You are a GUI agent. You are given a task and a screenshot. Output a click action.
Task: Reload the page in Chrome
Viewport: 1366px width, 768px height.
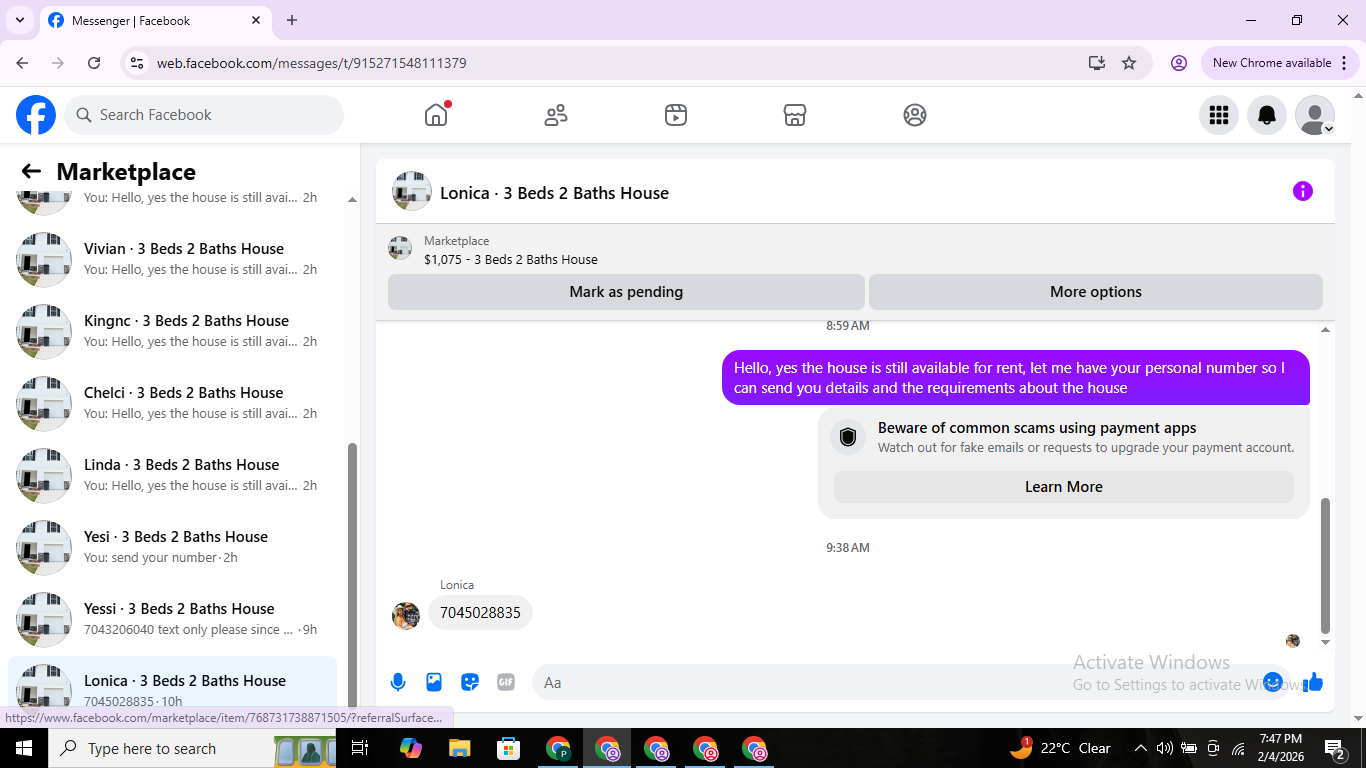click(94, 63)
